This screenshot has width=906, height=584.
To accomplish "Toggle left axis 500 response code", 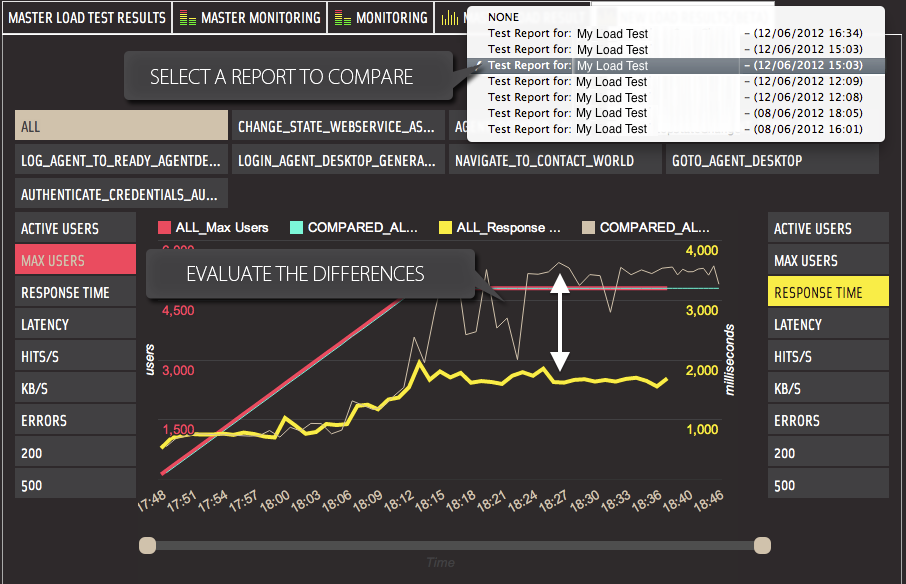I will tap(75, 485).
